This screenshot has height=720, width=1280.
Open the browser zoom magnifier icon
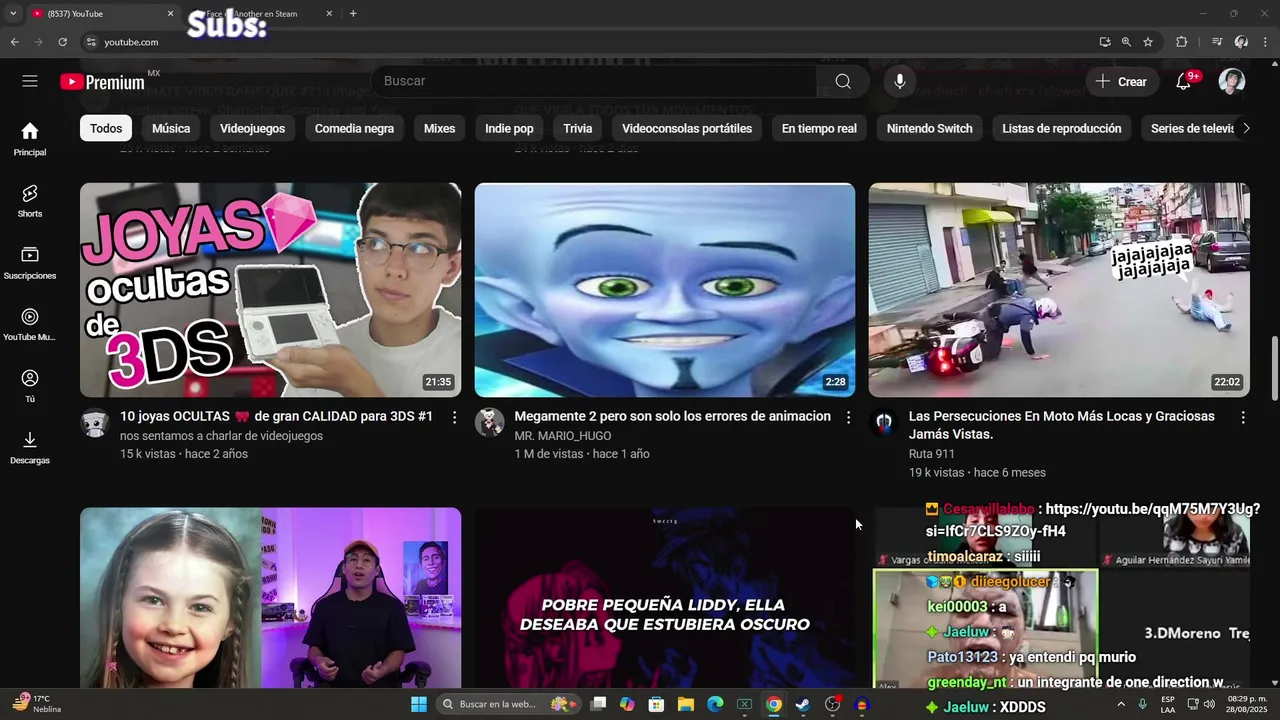pyautogui.click(x=1126, y=42)
